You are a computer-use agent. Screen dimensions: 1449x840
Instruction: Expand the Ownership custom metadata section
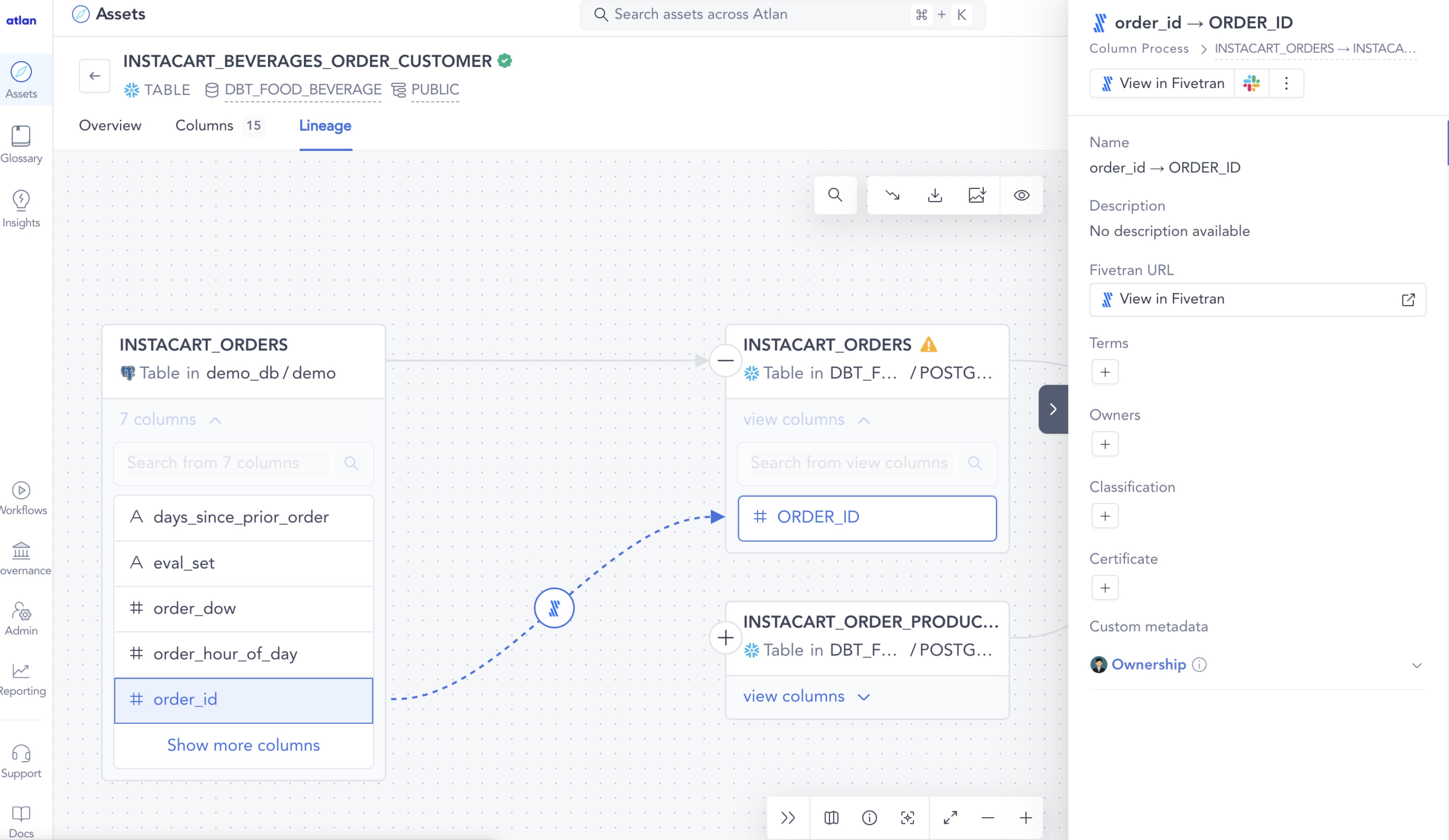click(x=1416, y=665)
